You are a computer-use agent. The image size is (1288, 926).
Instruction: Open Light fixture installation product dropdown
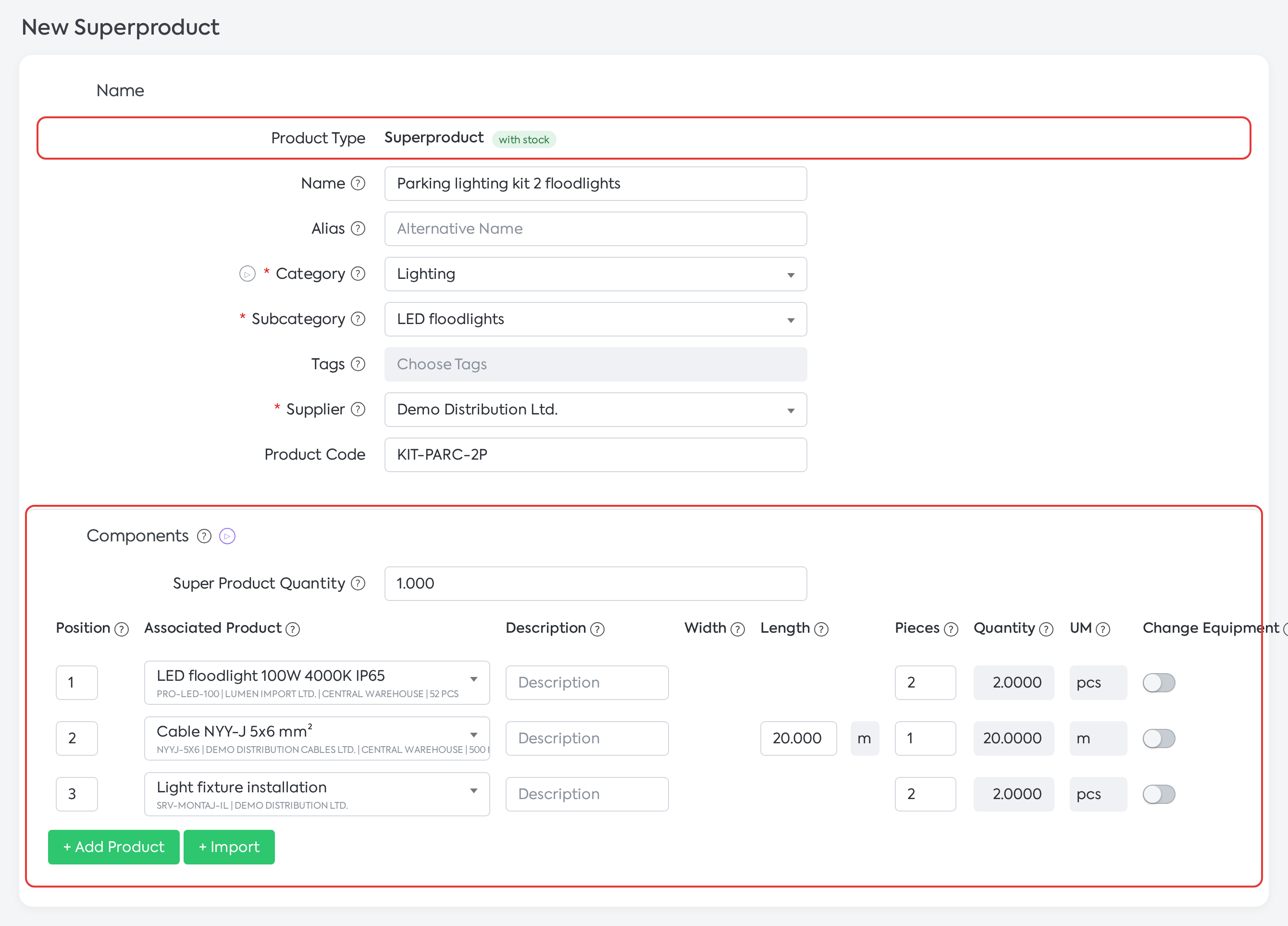pyautogui.click(x=317, y=794)
